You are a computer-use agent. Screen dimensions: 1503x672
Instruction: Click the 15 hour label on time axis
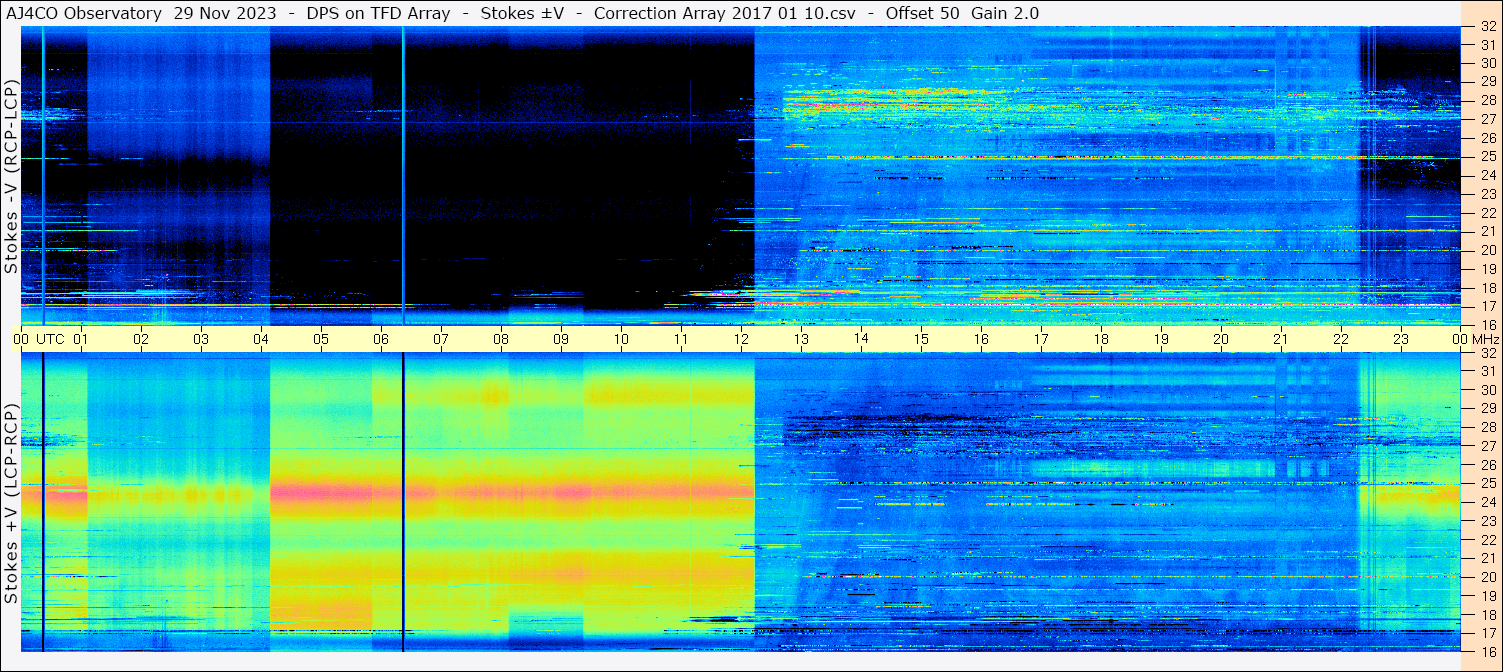point(921,339)
